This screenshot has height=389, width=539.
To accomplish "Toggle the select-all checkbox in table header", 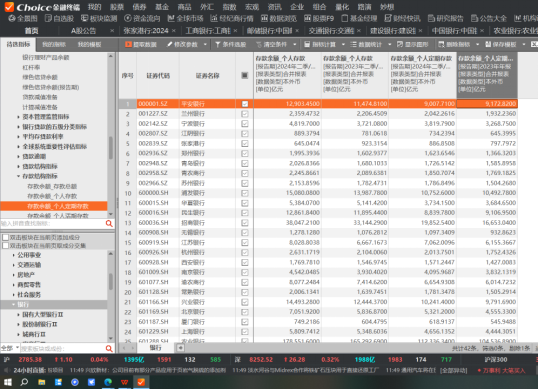I will pos(245,75).
